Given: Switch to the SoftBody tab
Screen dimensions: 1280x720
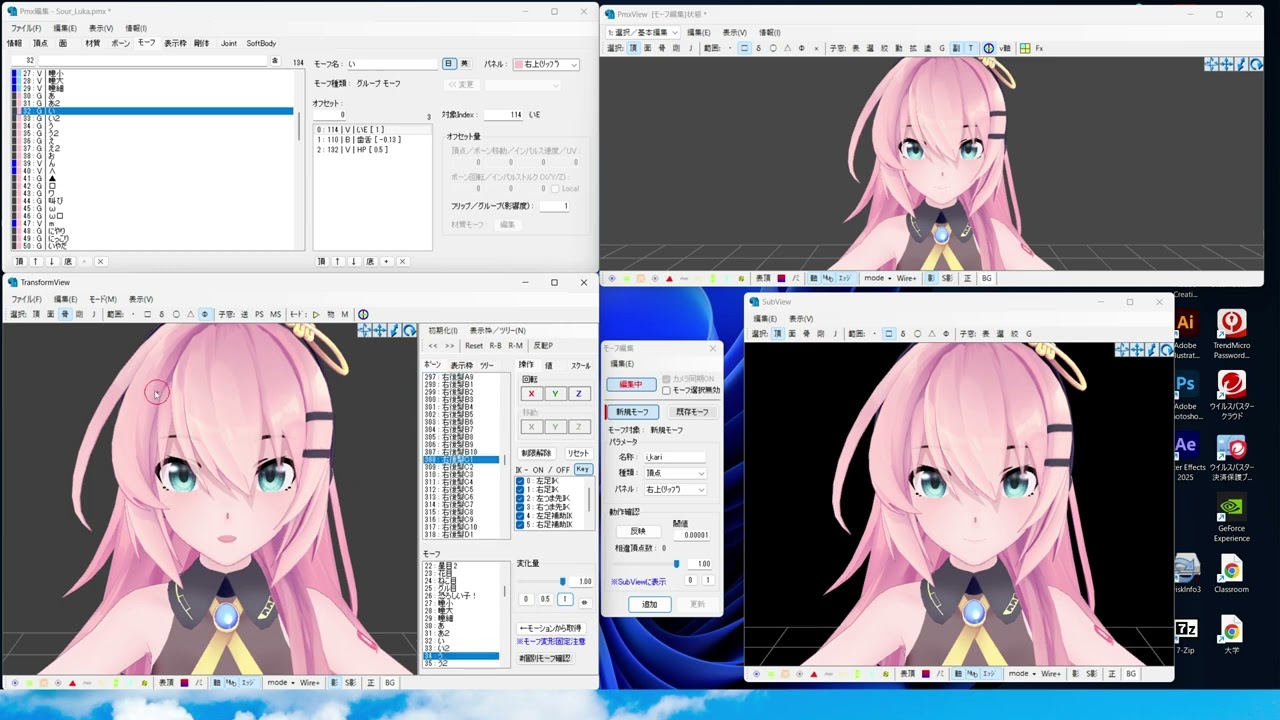Looking at the screenshot, I should coord(261,43).
